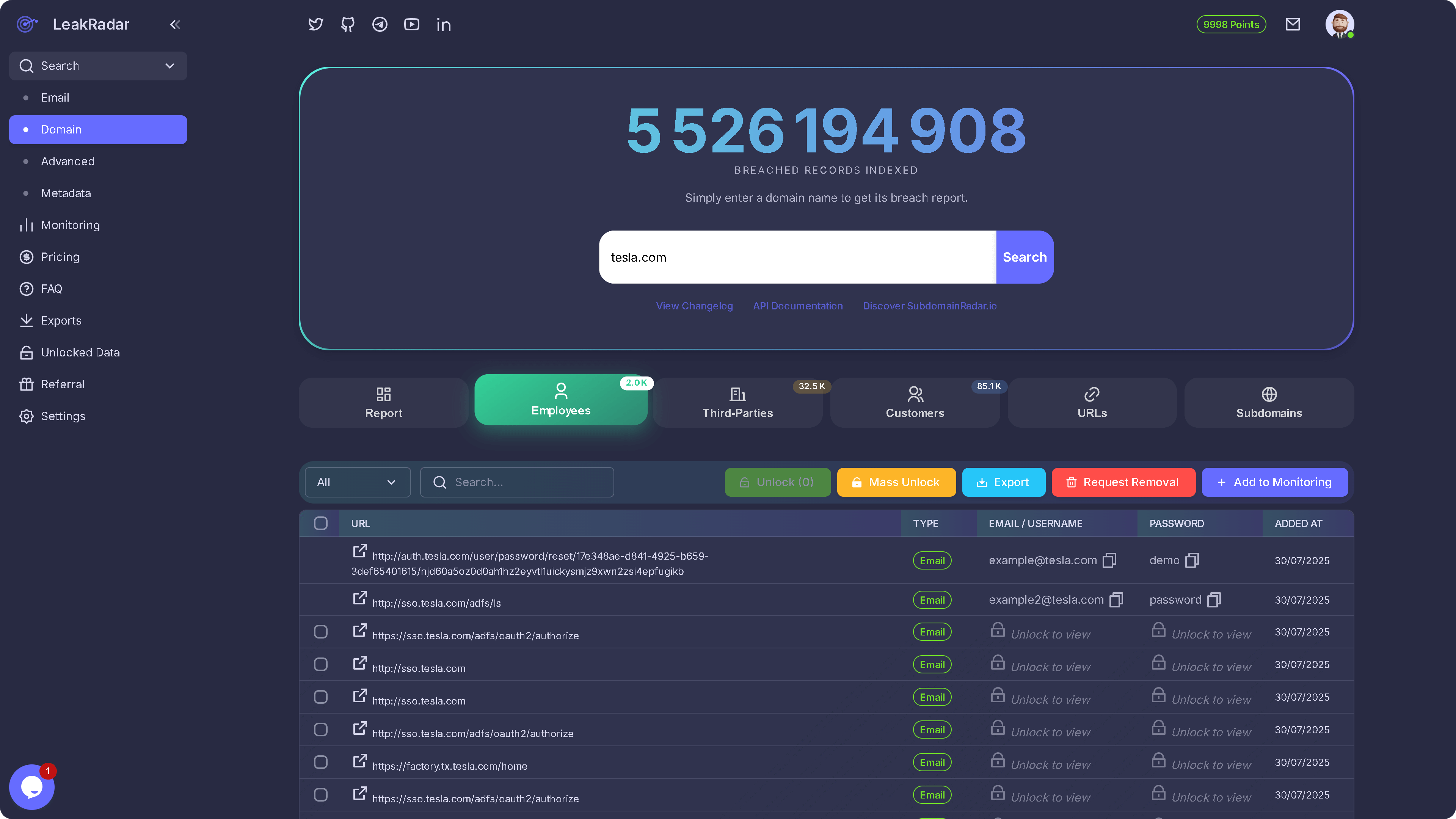Select Metadata search type
1456x819 pixels.
(x=98, y=193)
